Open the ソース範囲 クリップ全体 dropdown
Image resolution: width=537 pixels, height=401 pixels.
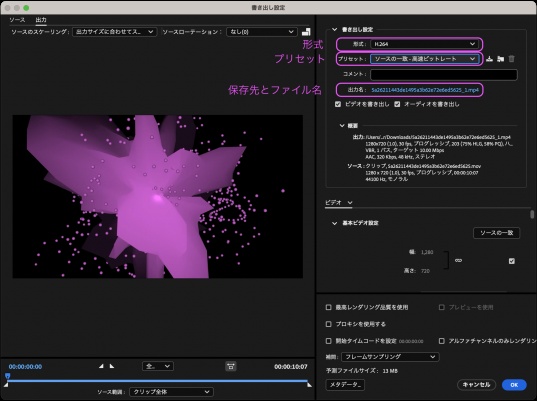pyautogui.click(x=171, y=392)
